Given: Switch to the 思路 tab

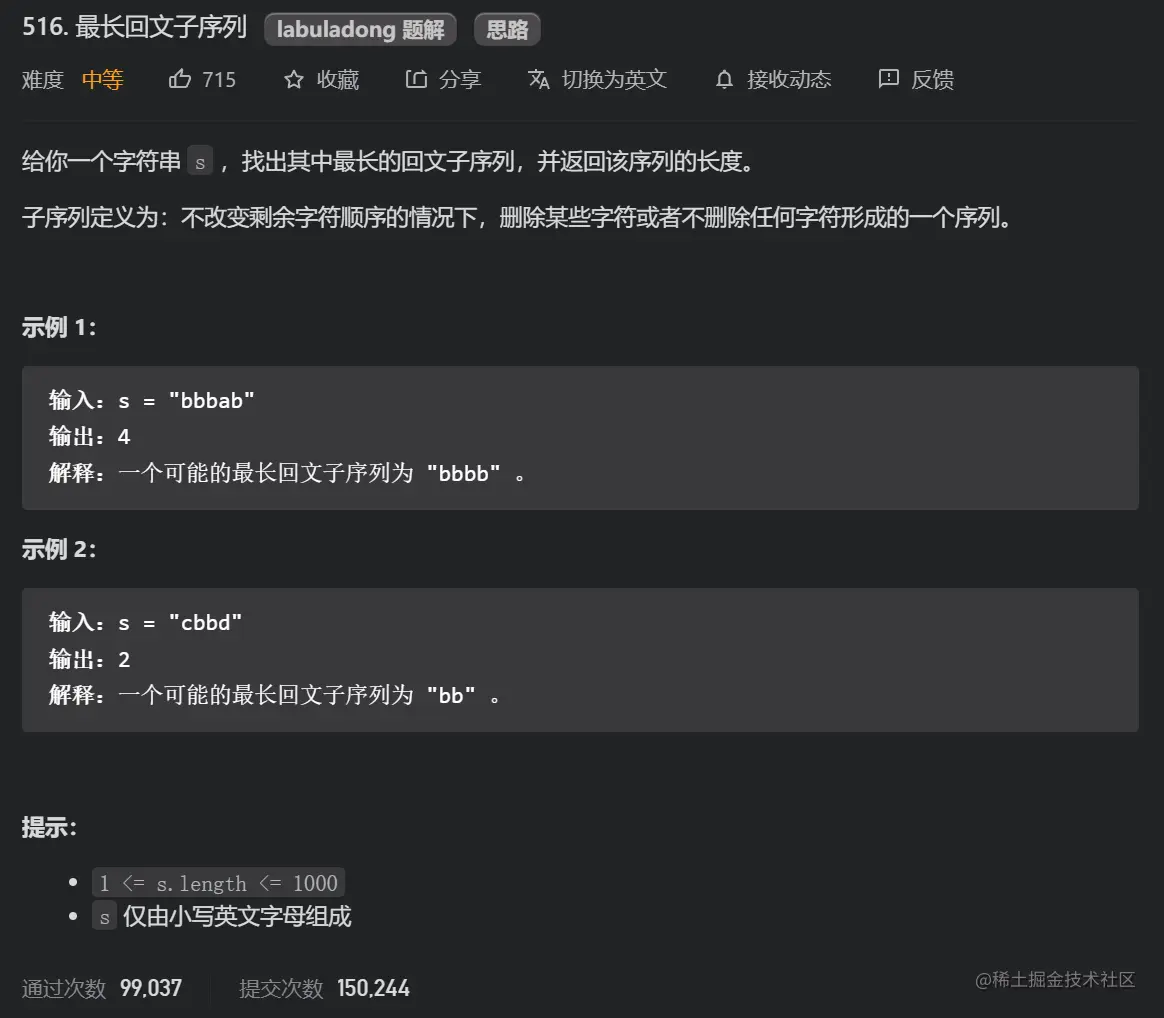Looking at the screenshot, I should 506,29.
